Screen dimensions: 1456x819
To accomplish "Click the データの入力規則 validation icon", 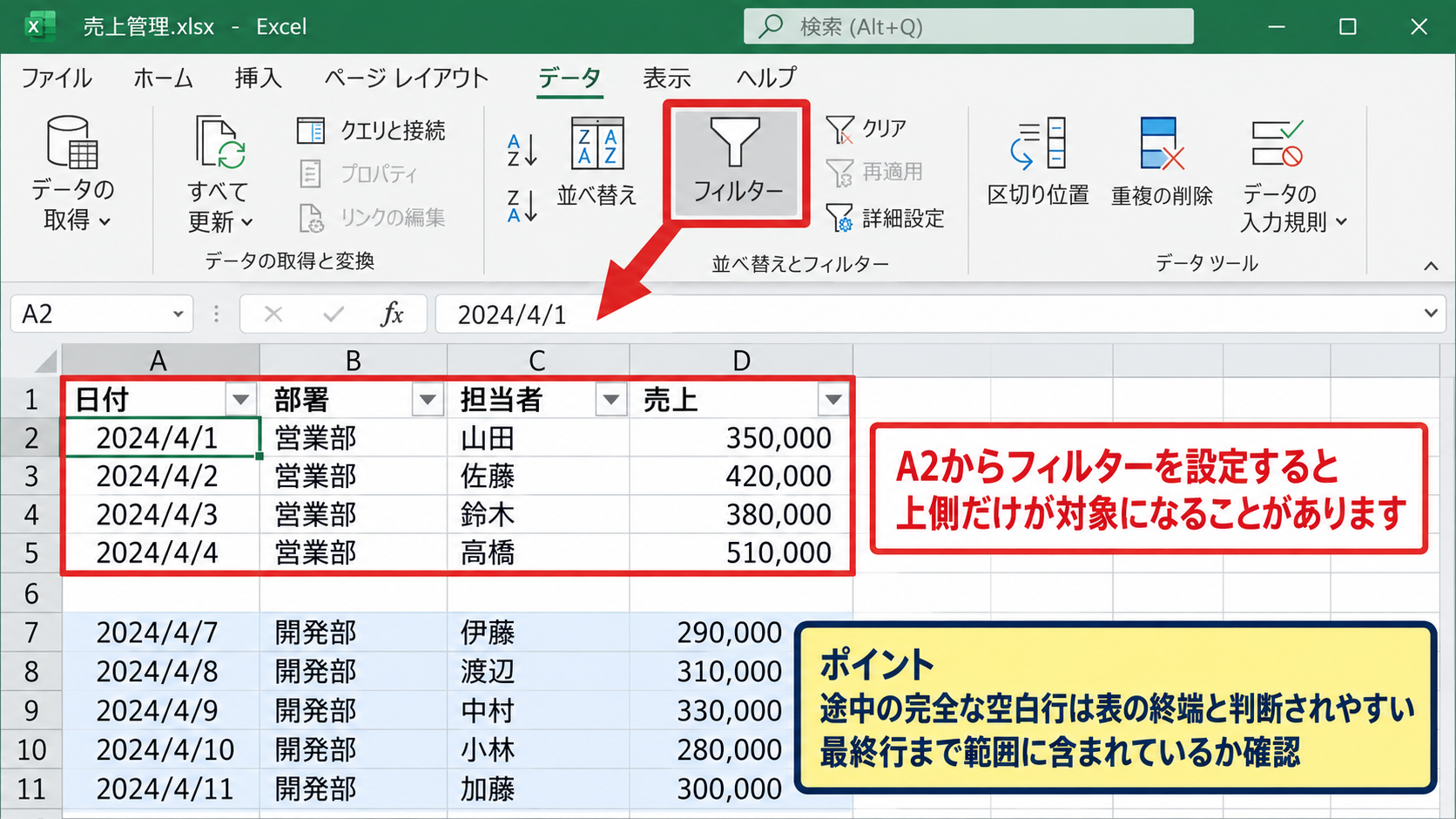I will tap(1277, 144).
